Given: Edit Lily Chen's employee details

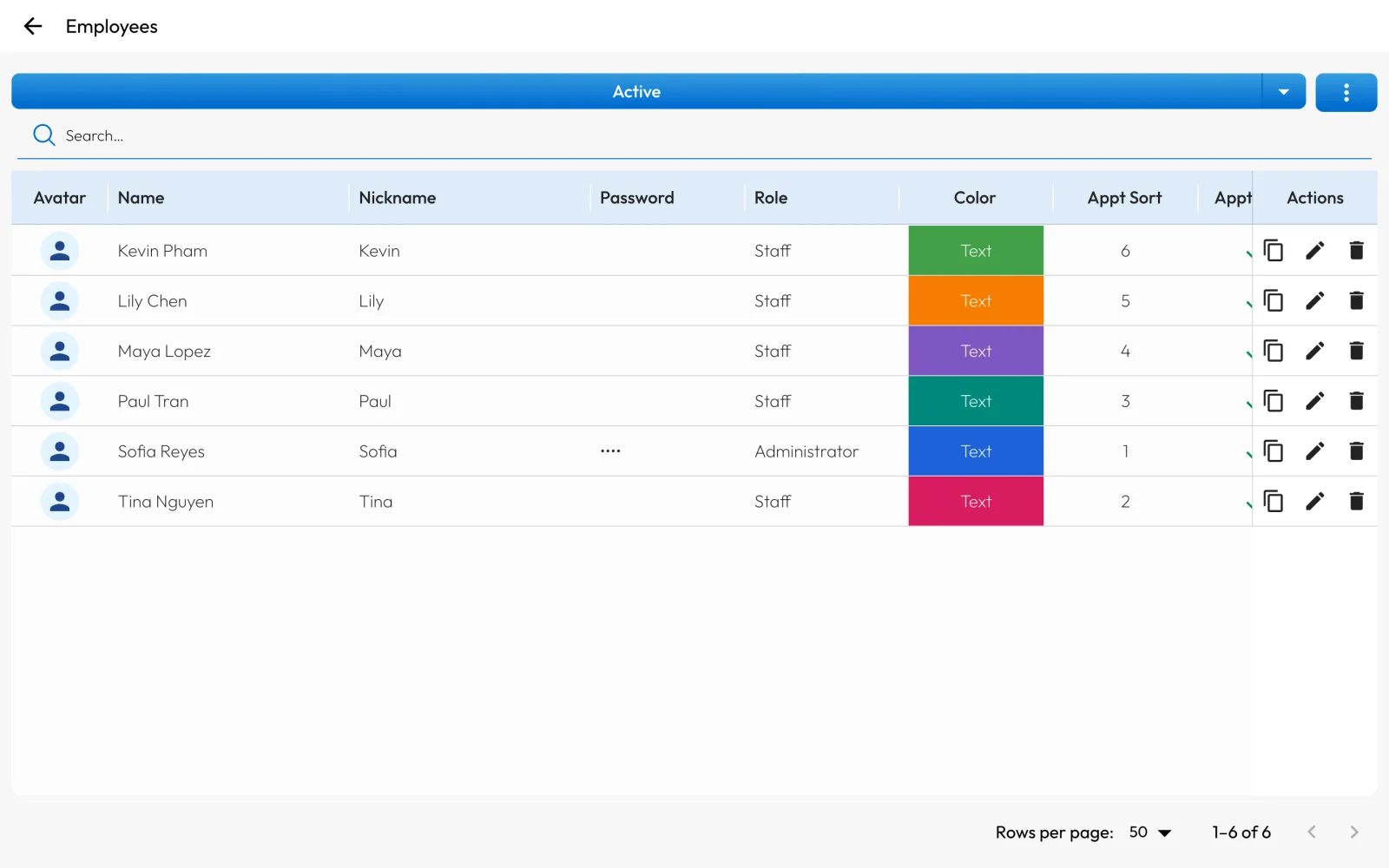Looking at the screenshot, I should (x=1315, y=301).
